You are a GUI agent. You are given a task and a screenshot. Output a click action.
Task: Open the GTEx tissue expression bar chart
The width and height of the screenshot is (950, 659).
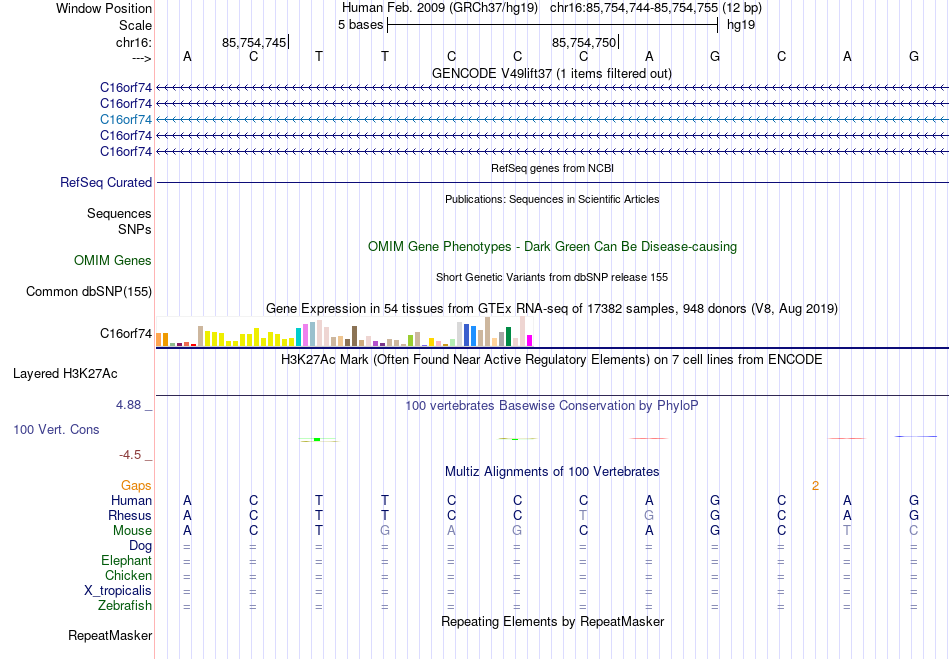tap(344, 331)
